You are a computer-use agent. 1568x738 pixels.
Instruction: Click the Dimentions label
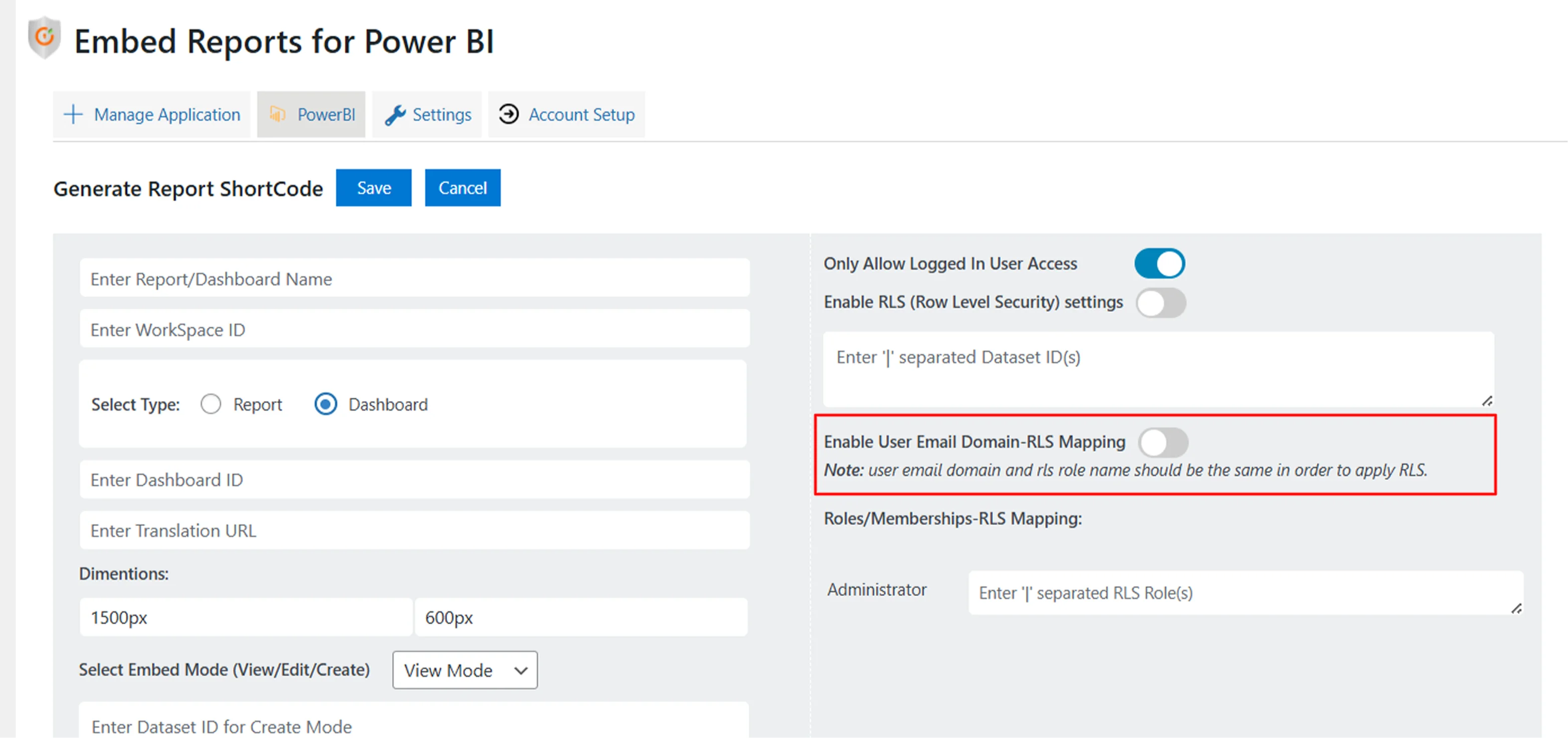(x=123, y=574)
